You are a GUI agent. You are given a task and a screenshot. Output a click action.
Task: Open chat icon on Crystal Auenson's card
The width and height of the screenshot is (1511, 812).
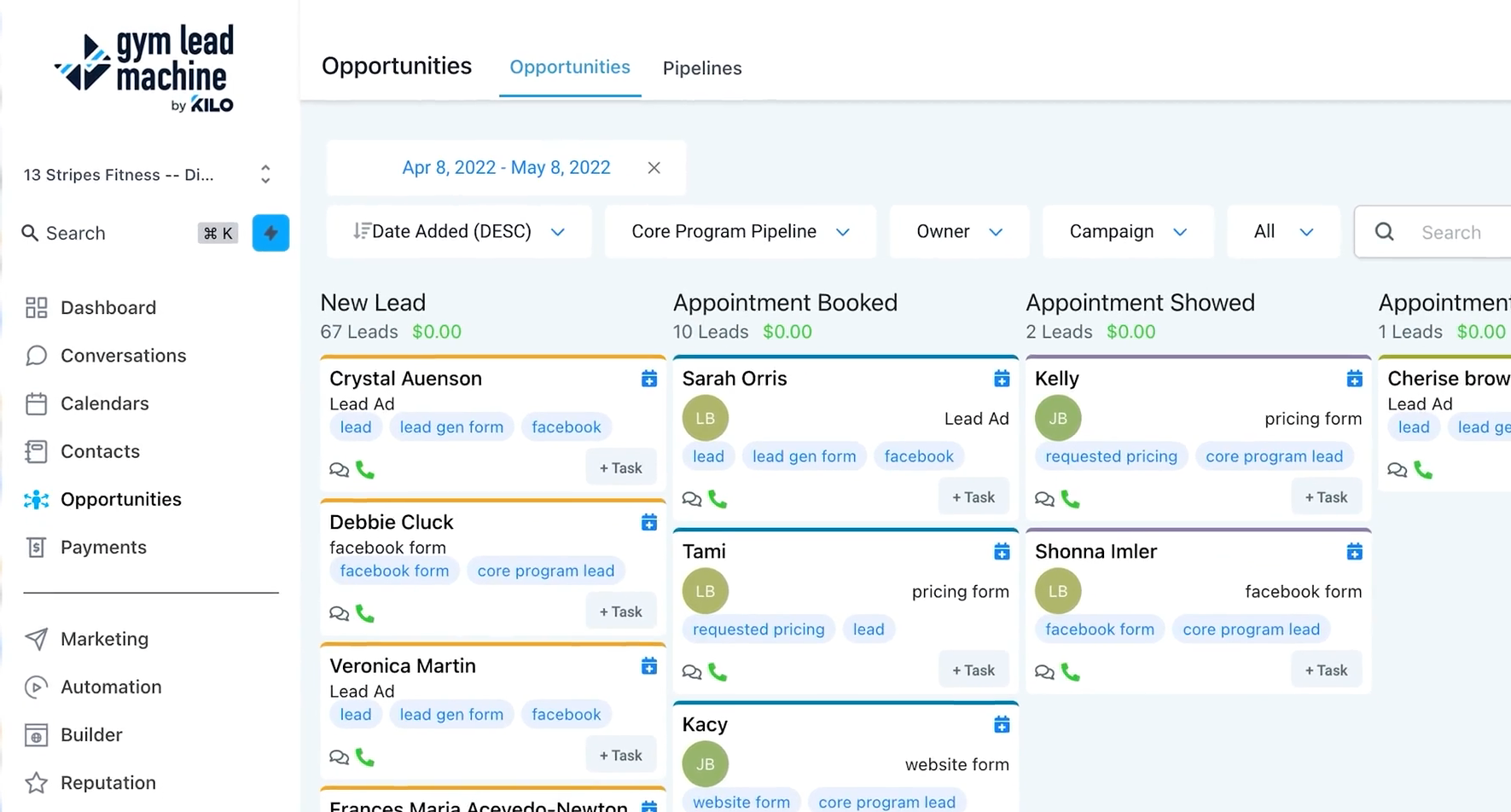click(x=339, y=469)
